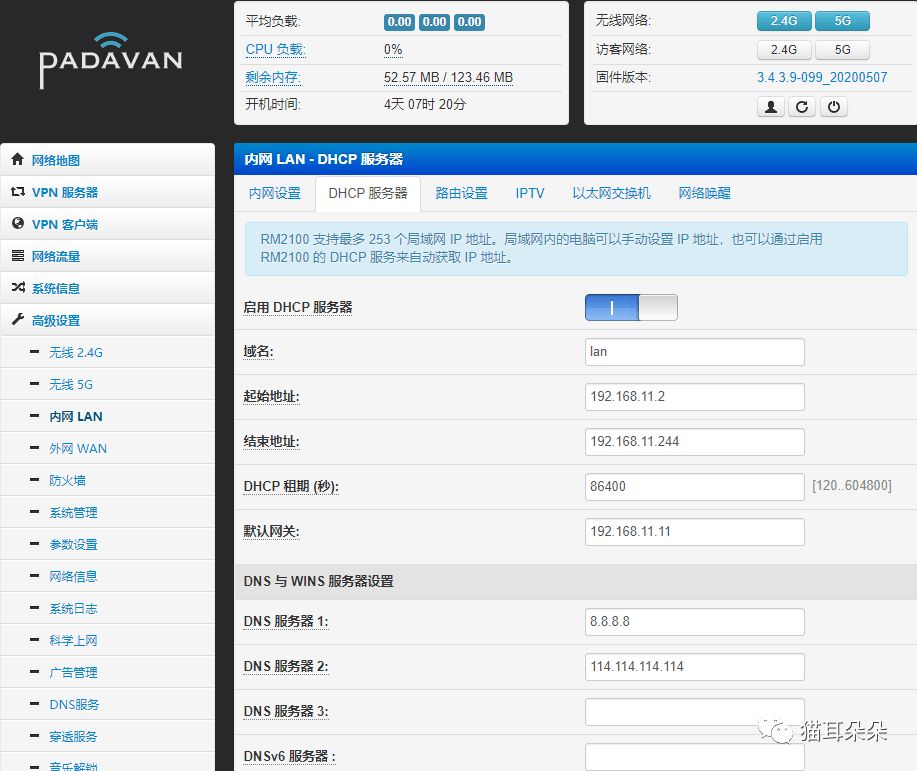
Task: Toggle the 2.4G wireless network button
Action: pos(784,20)
